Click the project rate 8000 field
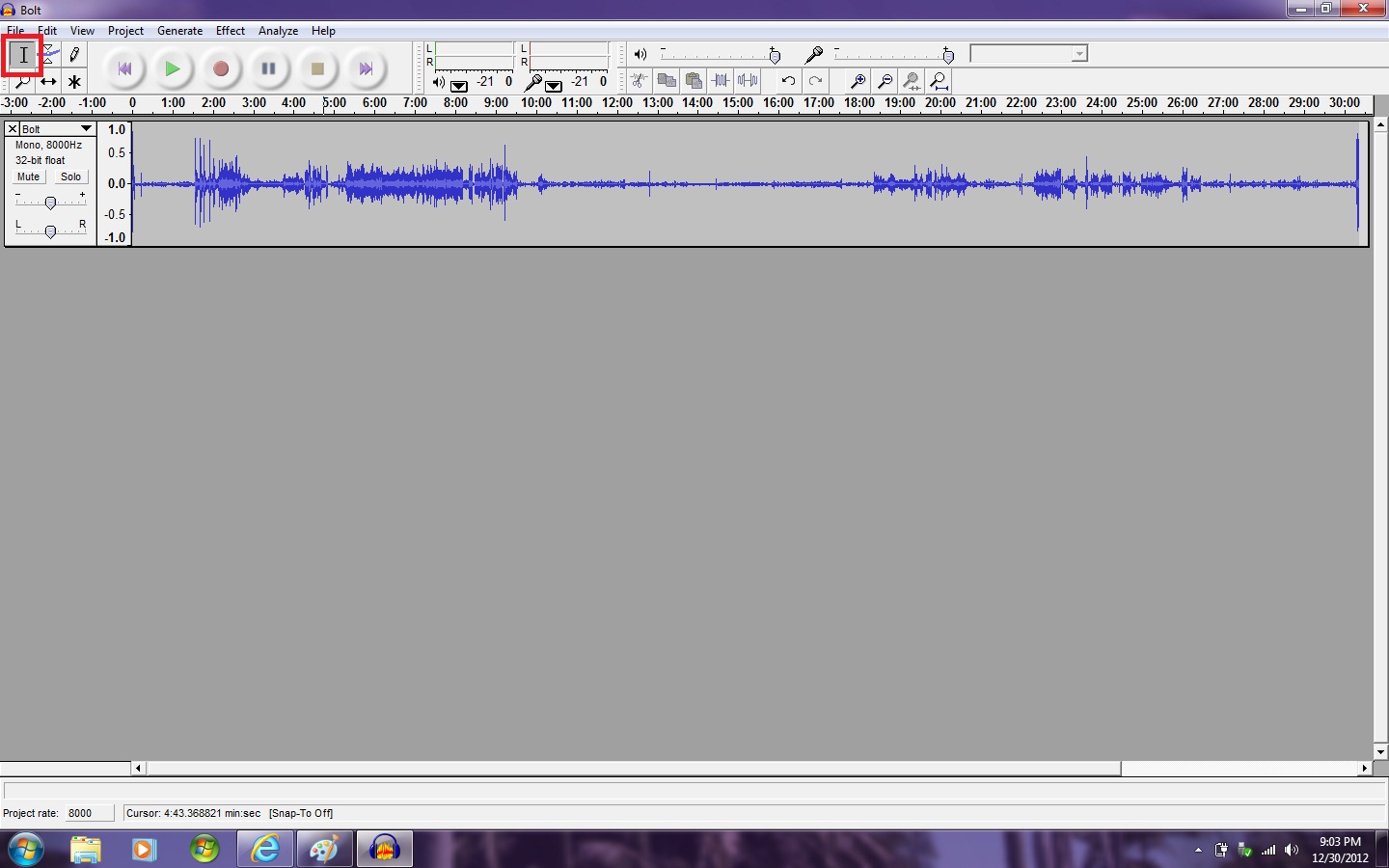The width and height of the screenshot is (1389, 868). pyautogui.click(x=89, y=813)
